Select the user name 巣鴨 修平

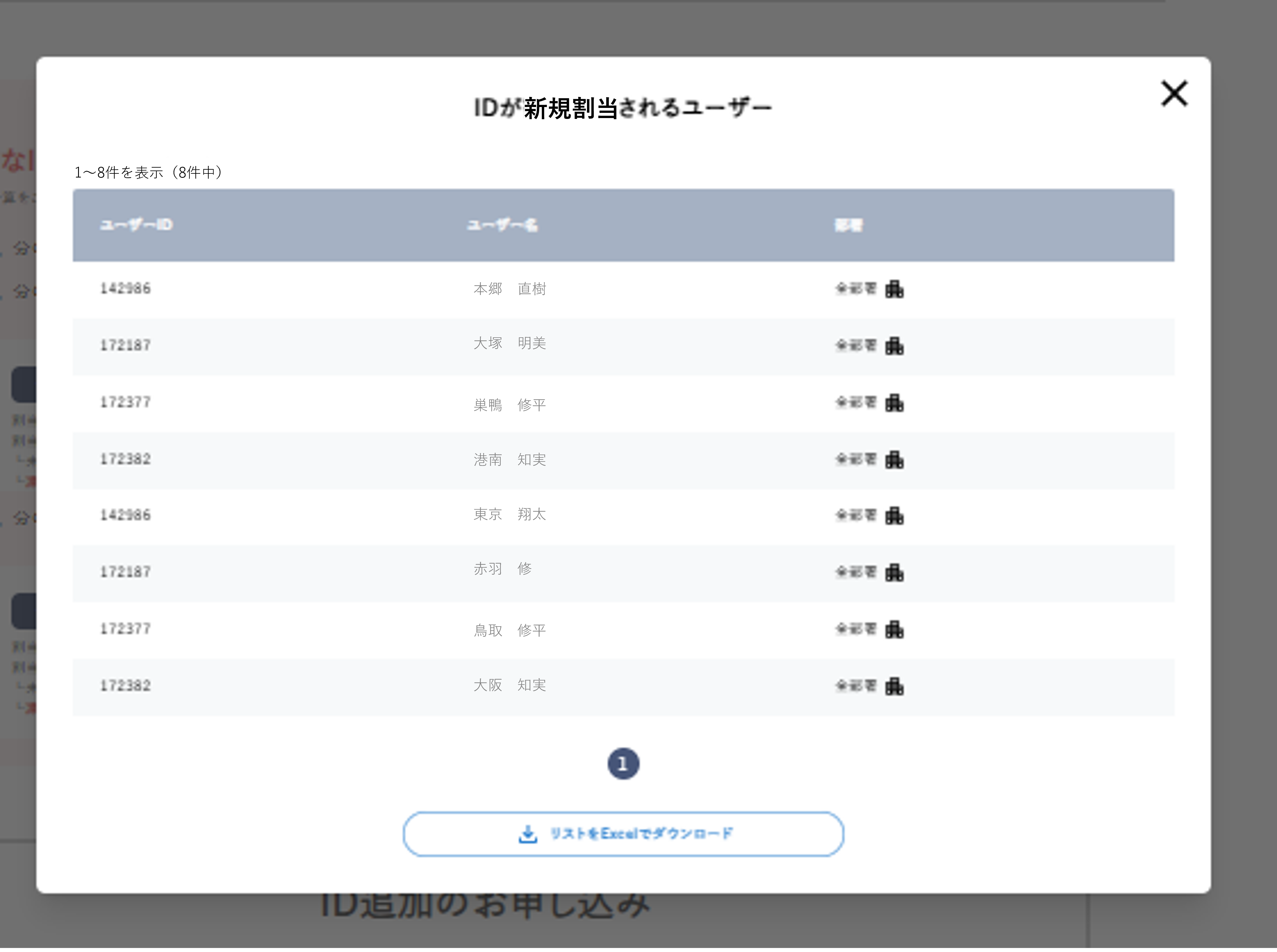point(510,405)
